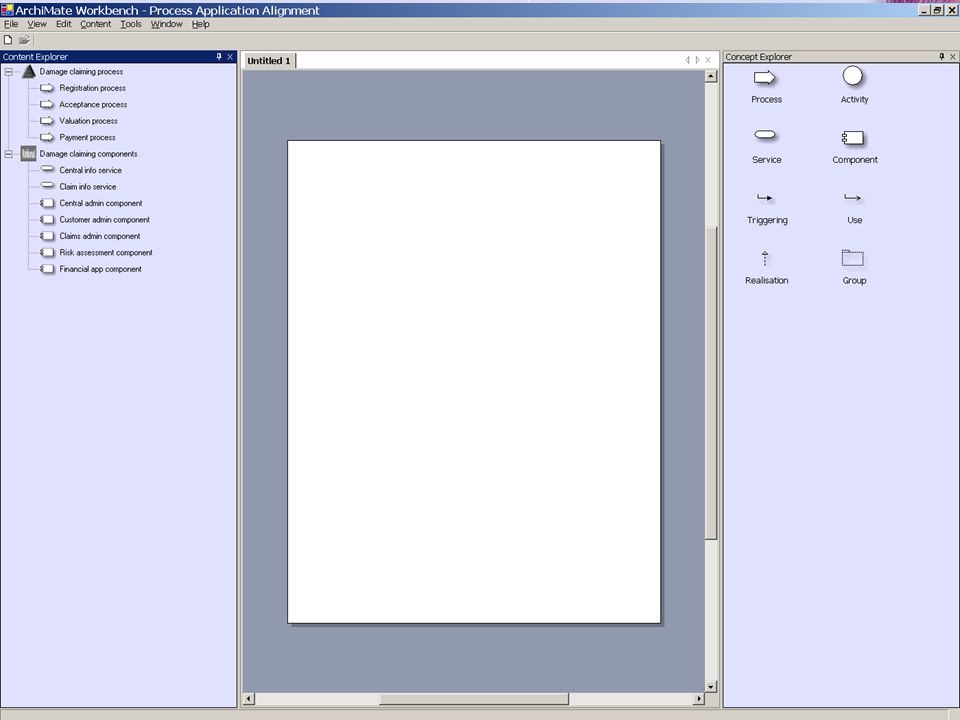
Task: Click the Central admin component icon
Action: click(47, 203)
